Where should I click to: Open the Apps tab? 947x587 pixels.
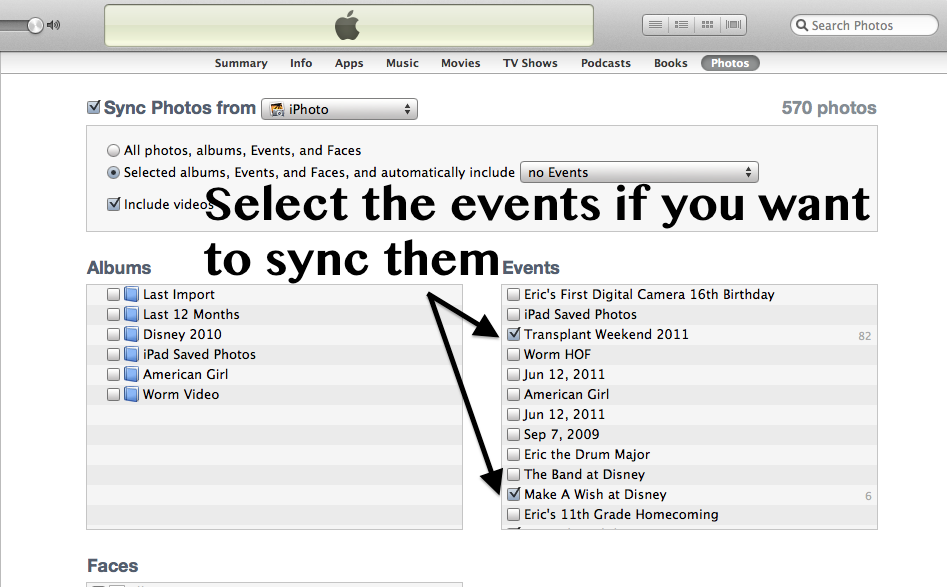tap(349, 63)
